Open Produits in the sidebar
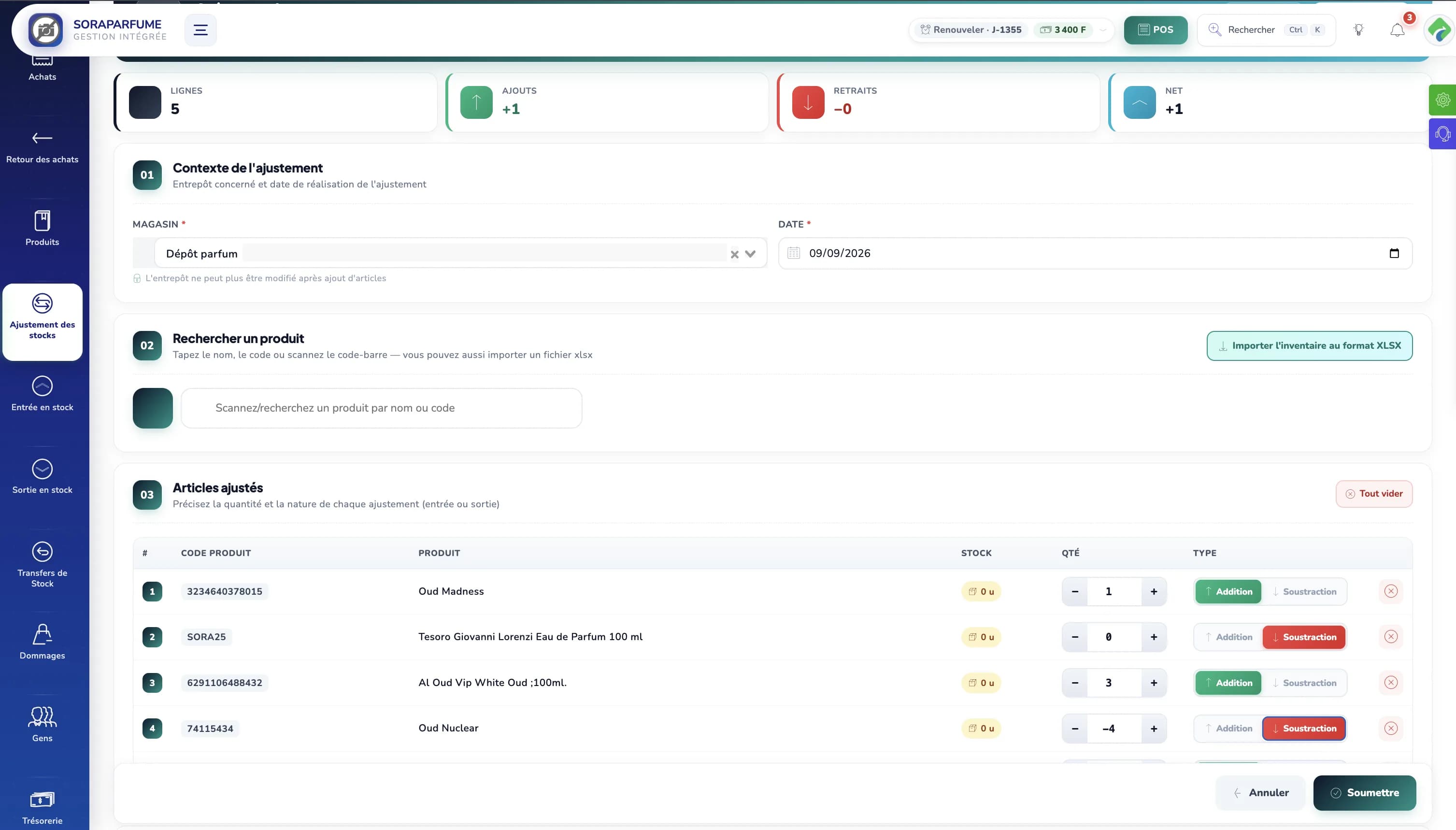Image resolution: width=1456 pixels, height=830 pixels. tap(42, 229)
